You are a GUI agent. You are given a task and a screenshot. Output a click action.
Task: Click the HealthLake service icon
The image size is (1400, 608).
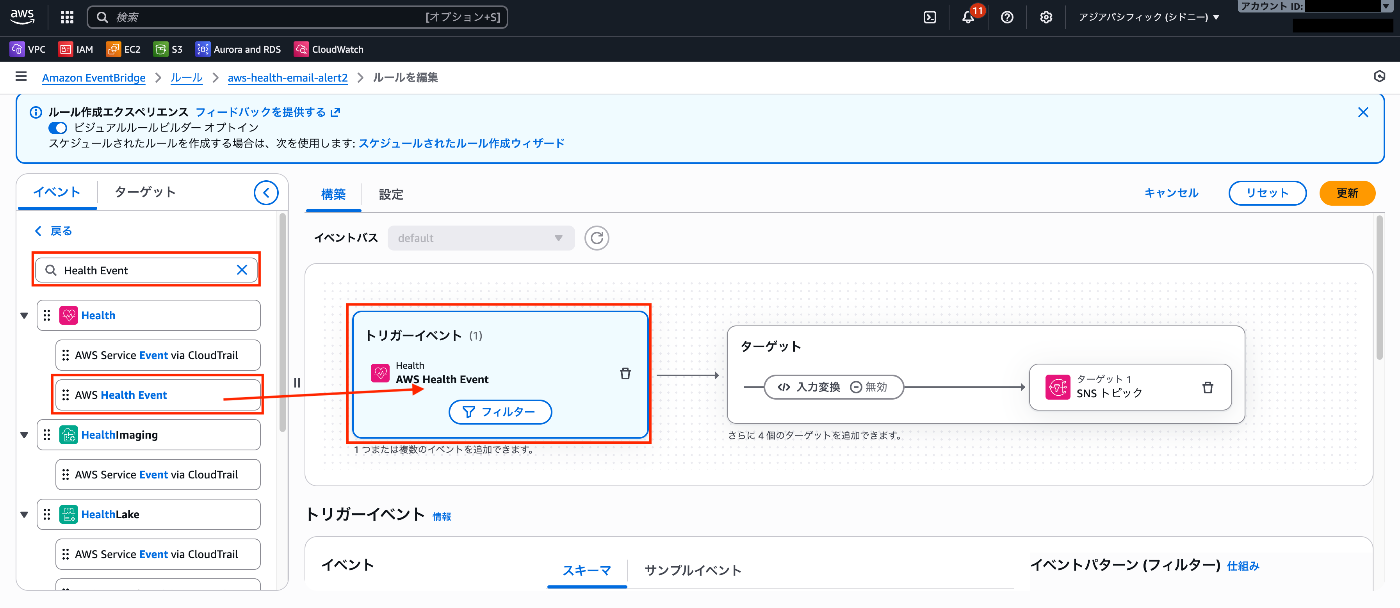coord(68,514)
